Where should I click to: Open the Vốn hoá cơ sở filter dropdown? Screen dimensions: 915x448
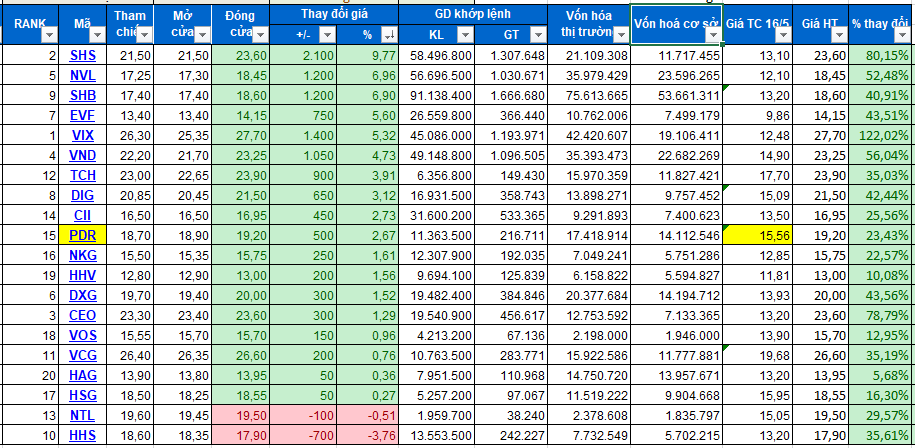pyautogui.click(x=713, y=36)
